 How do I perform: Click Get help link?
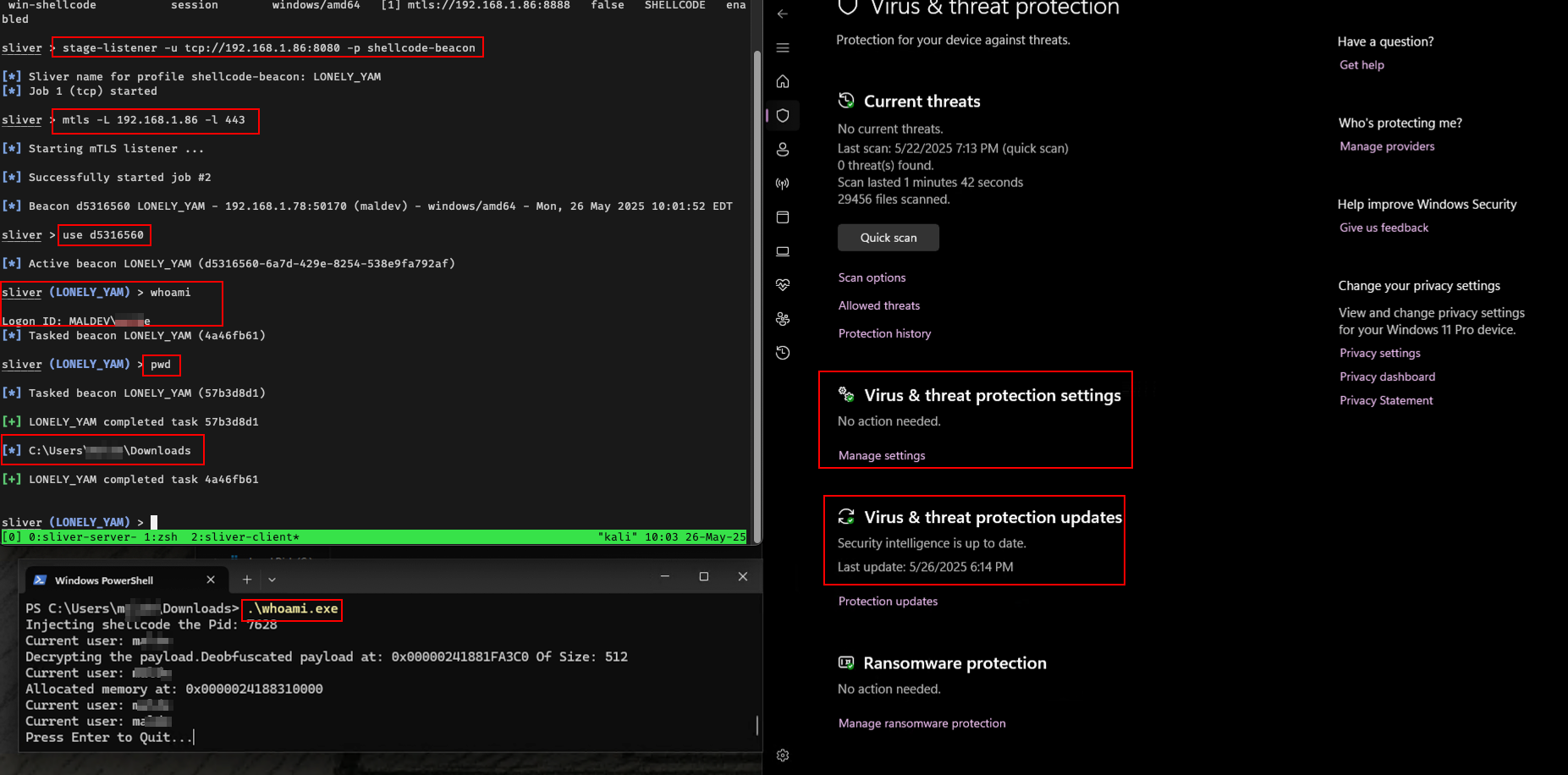pyautogui.click(x=1362, y=65)
